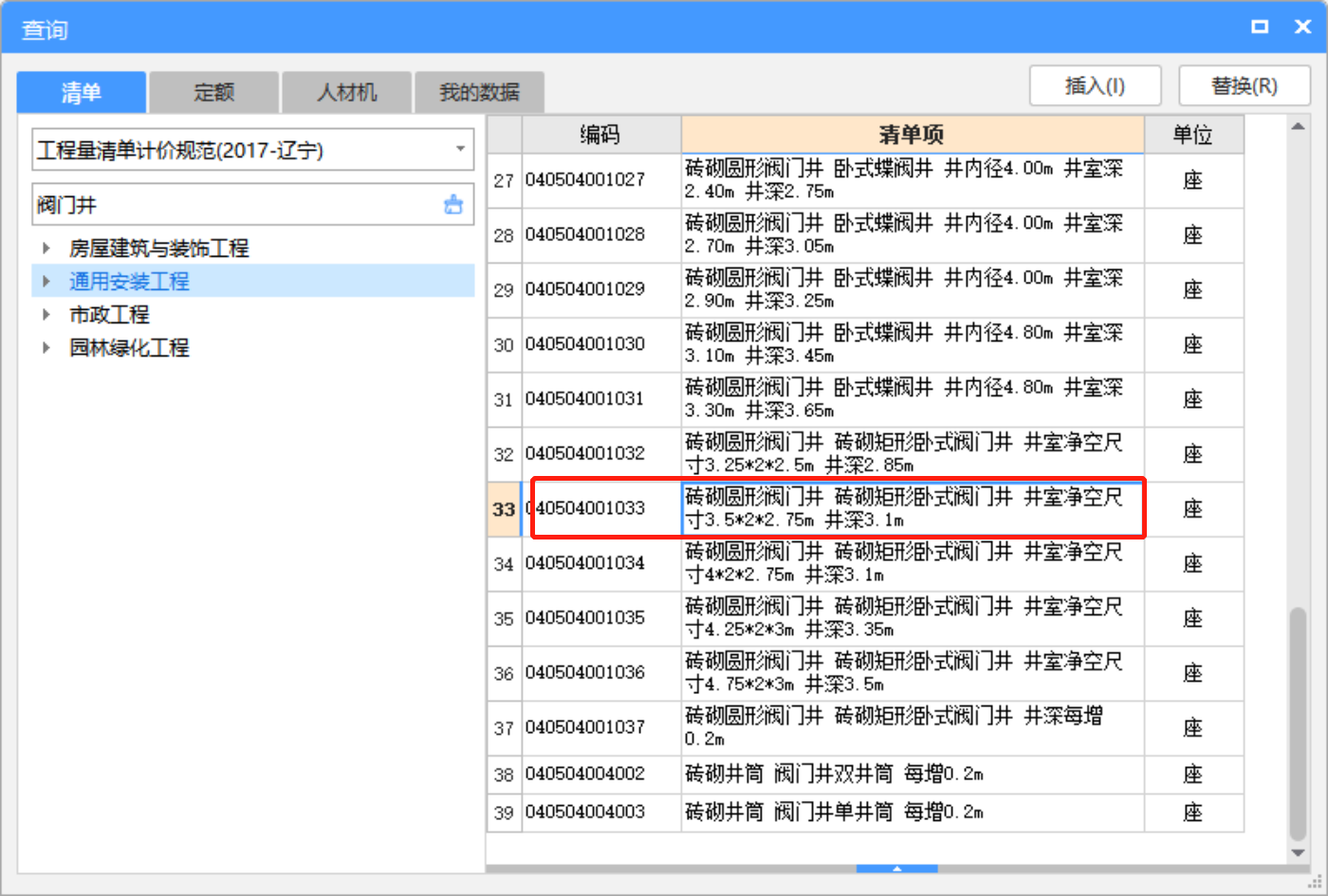Click the collapse arrow on bottom splitter
This screenshot has width=1328, height=896.
(896, 869)
